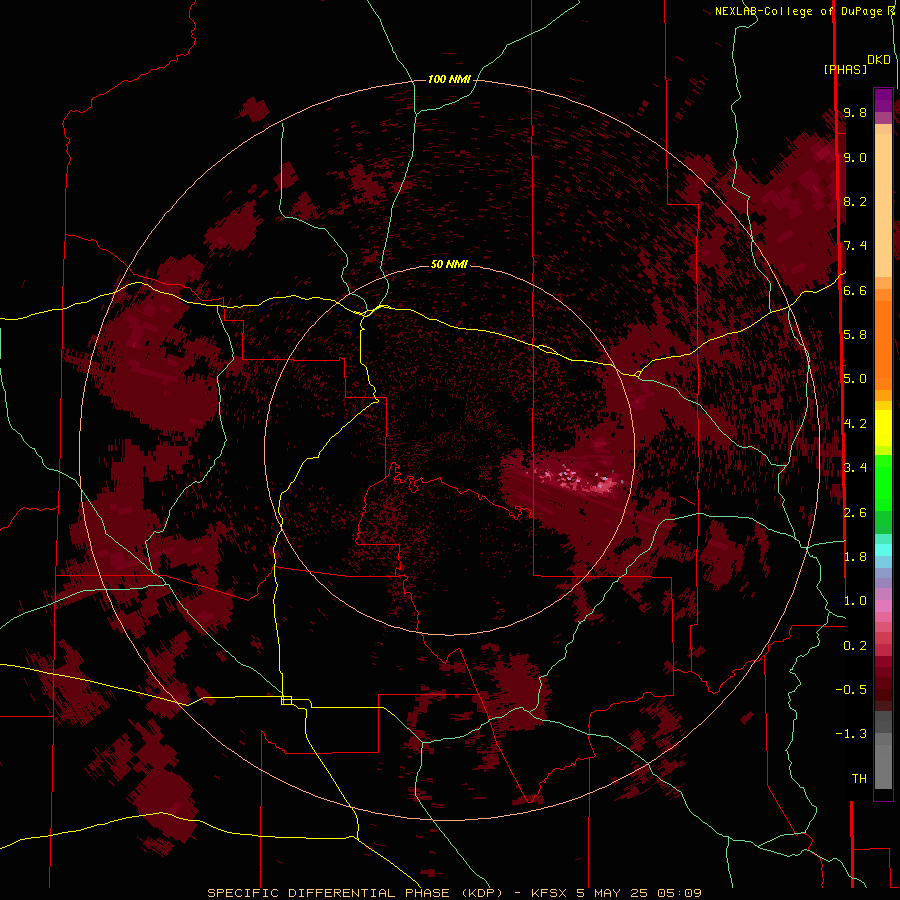Click the NEXLAB-College of DuPage credit text
This screenshot has width=900, height=900.
tap(798, 11)
